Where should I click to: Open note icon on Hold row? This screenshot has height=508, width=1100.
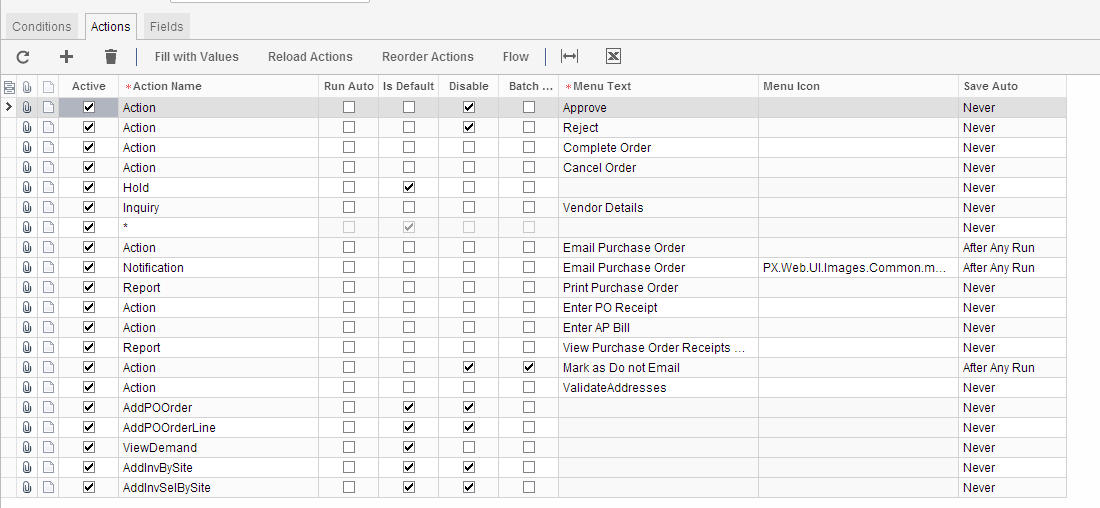48,187
